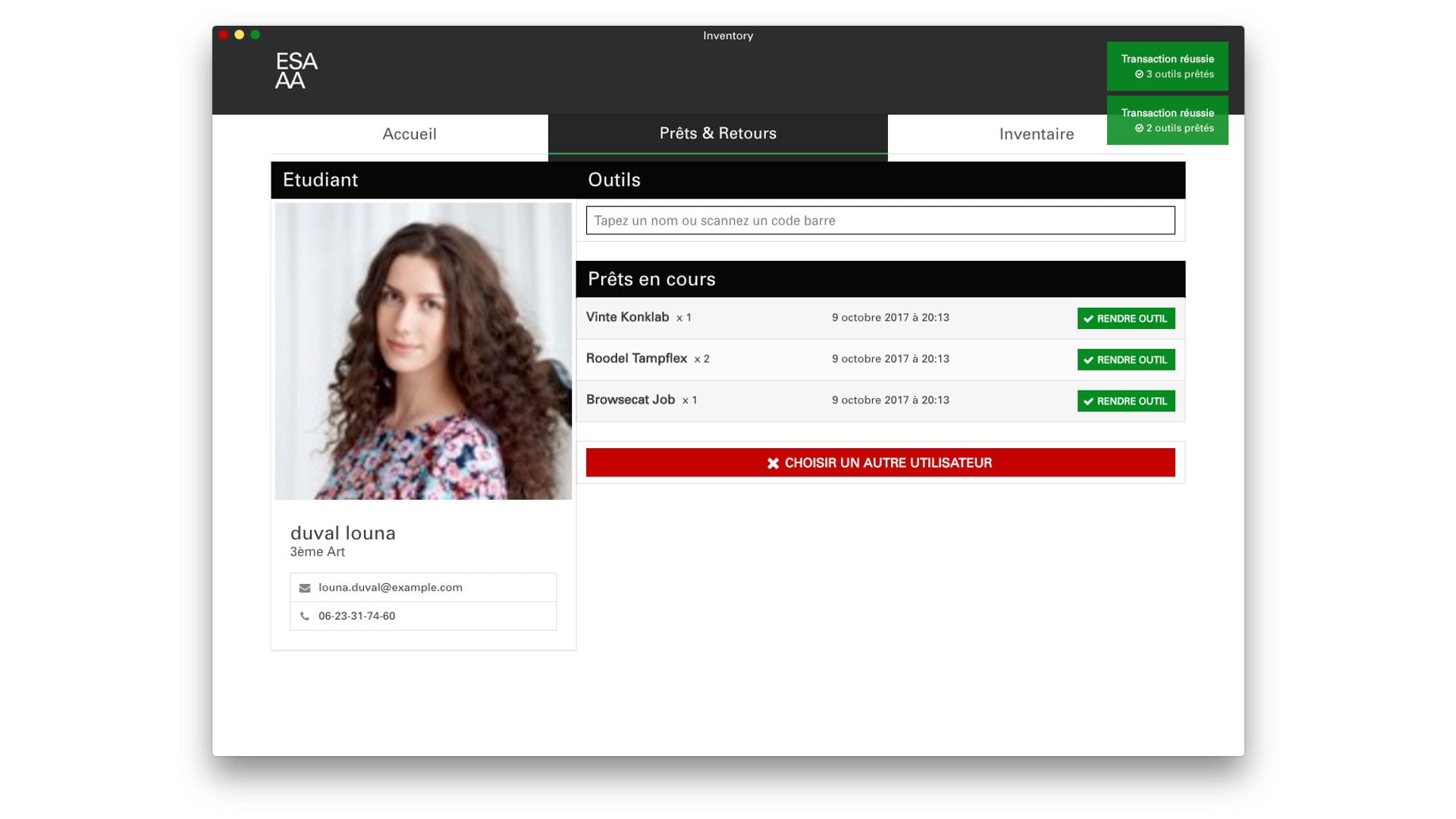Return the Vinte Konklab tool

pyautogui.click(x=1126, y=318)
